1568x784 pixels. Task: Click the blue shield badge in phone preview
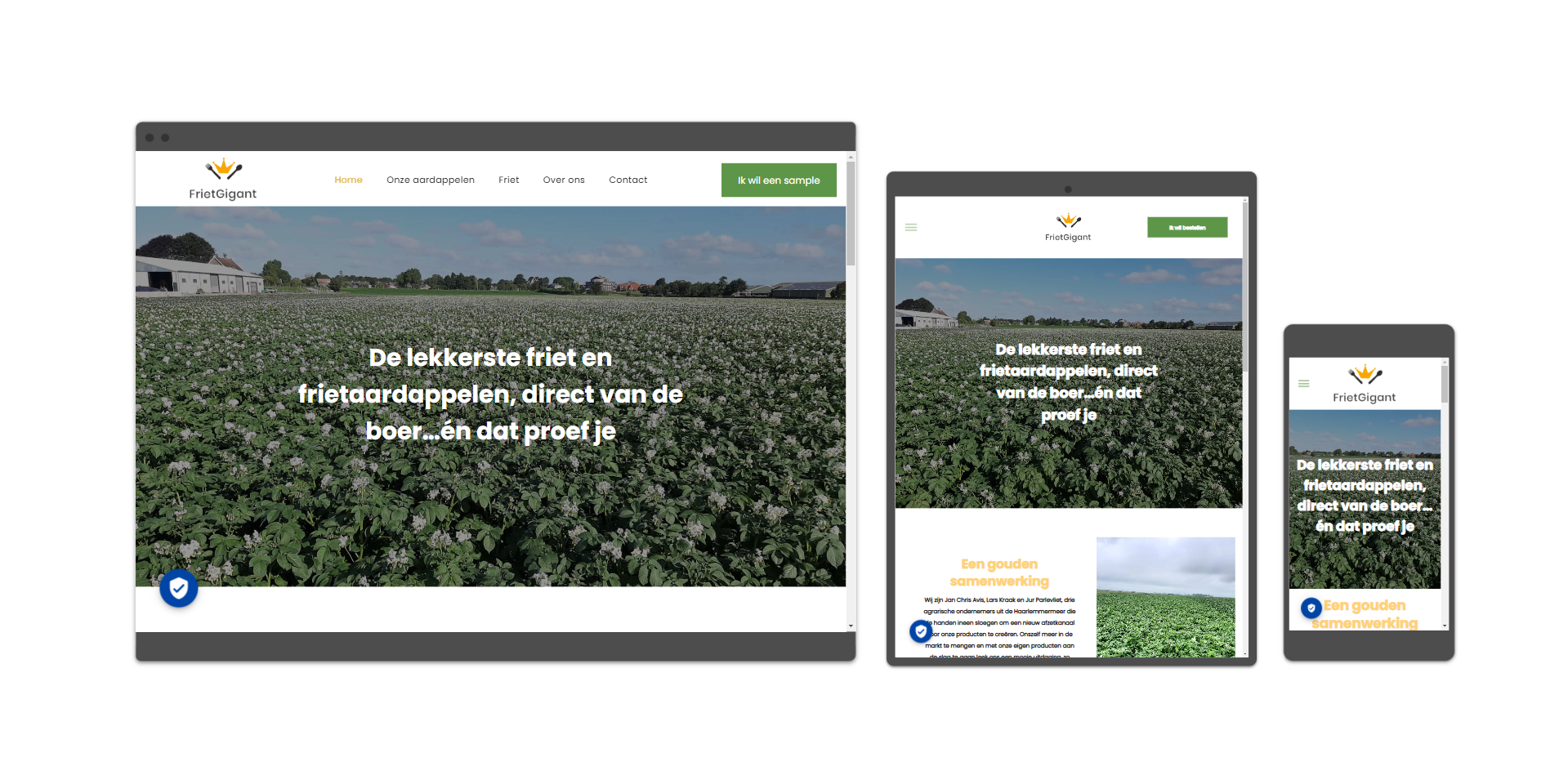click(1311, 608)
